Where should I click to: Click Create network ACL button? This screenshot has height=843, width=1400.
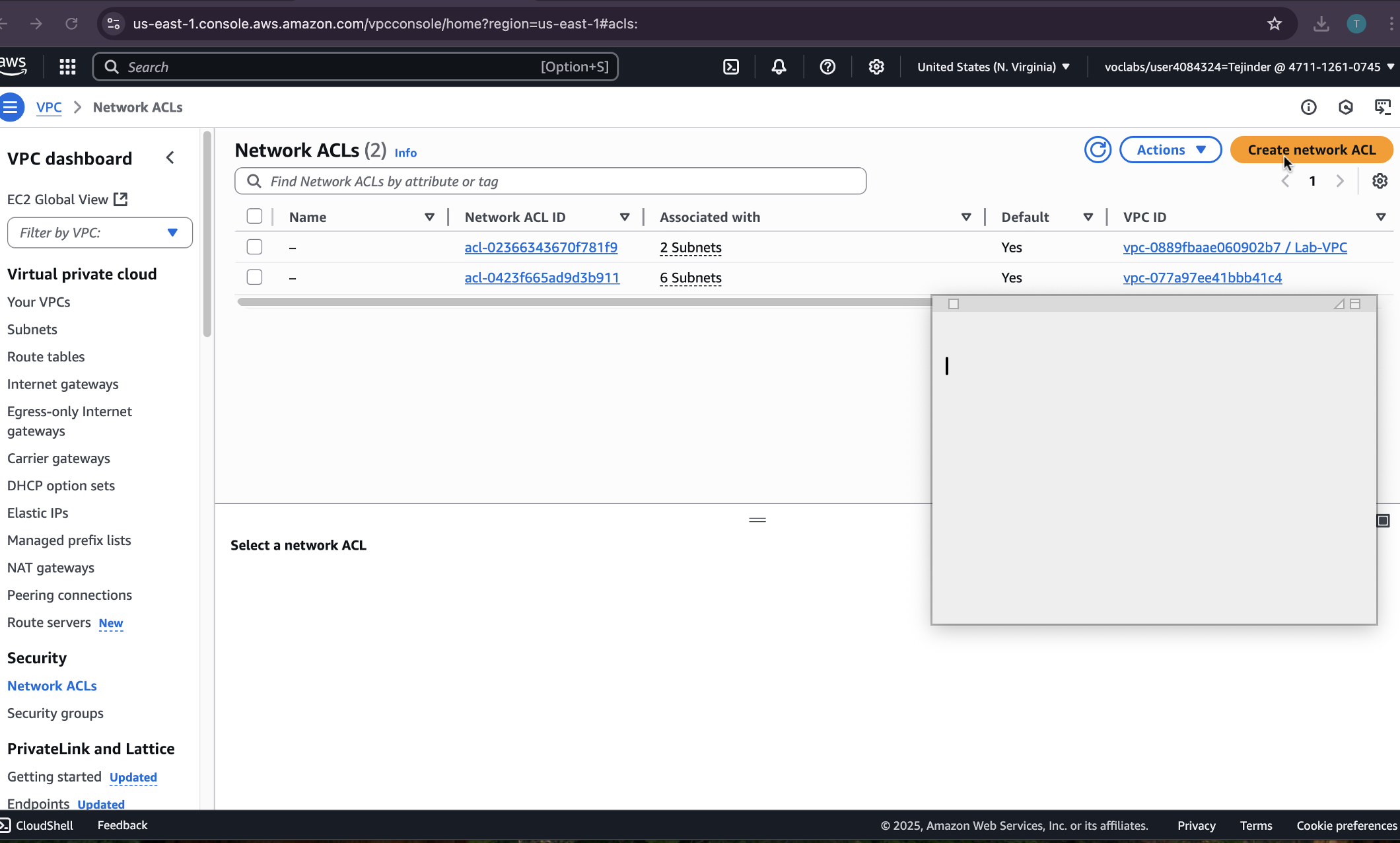[1312, 150]
